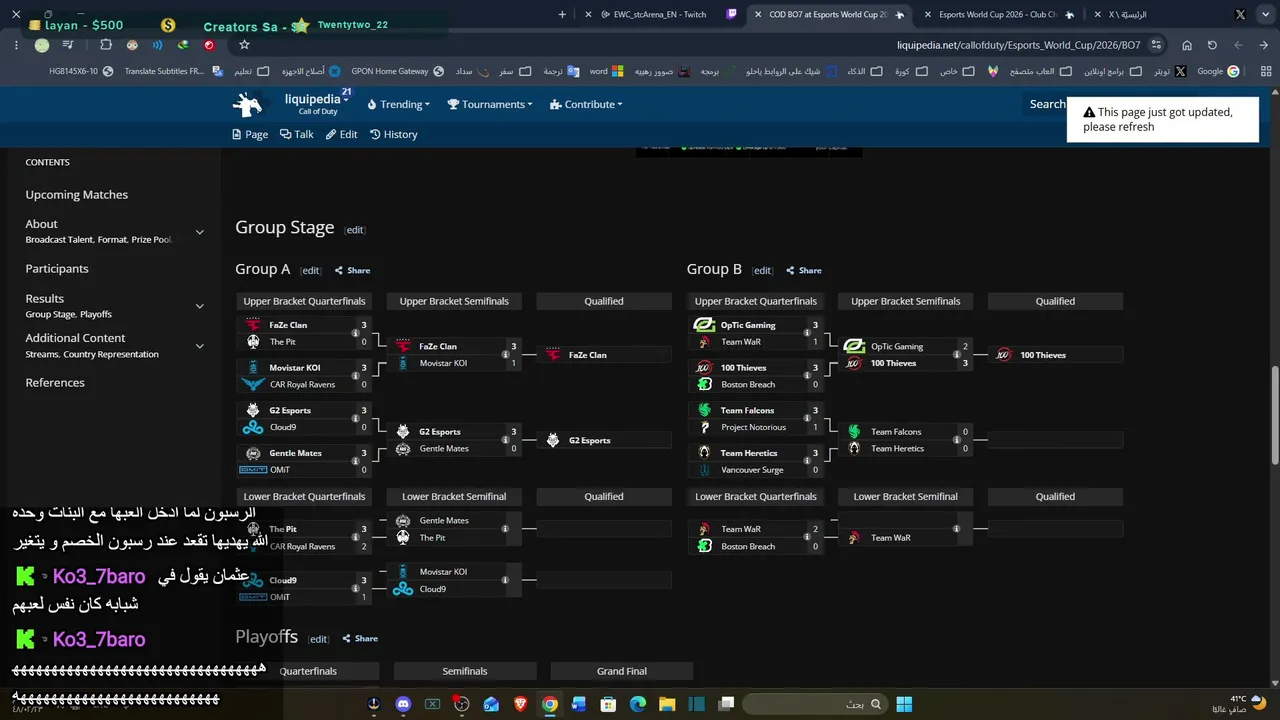Show match info for Gentle Mates vs The Pit lower semifinal
The height and width of the screenshot is (720, 1280).
pyautogui.click(x=505, y=529)
